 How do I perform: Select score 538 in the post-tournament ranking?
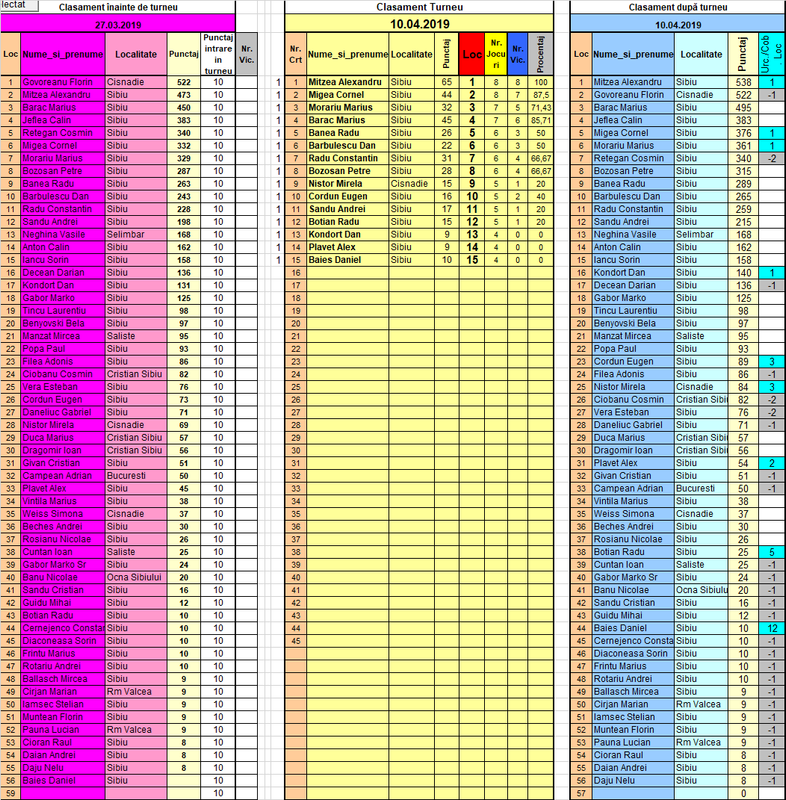pyautogui.click(x=743, y=82)
